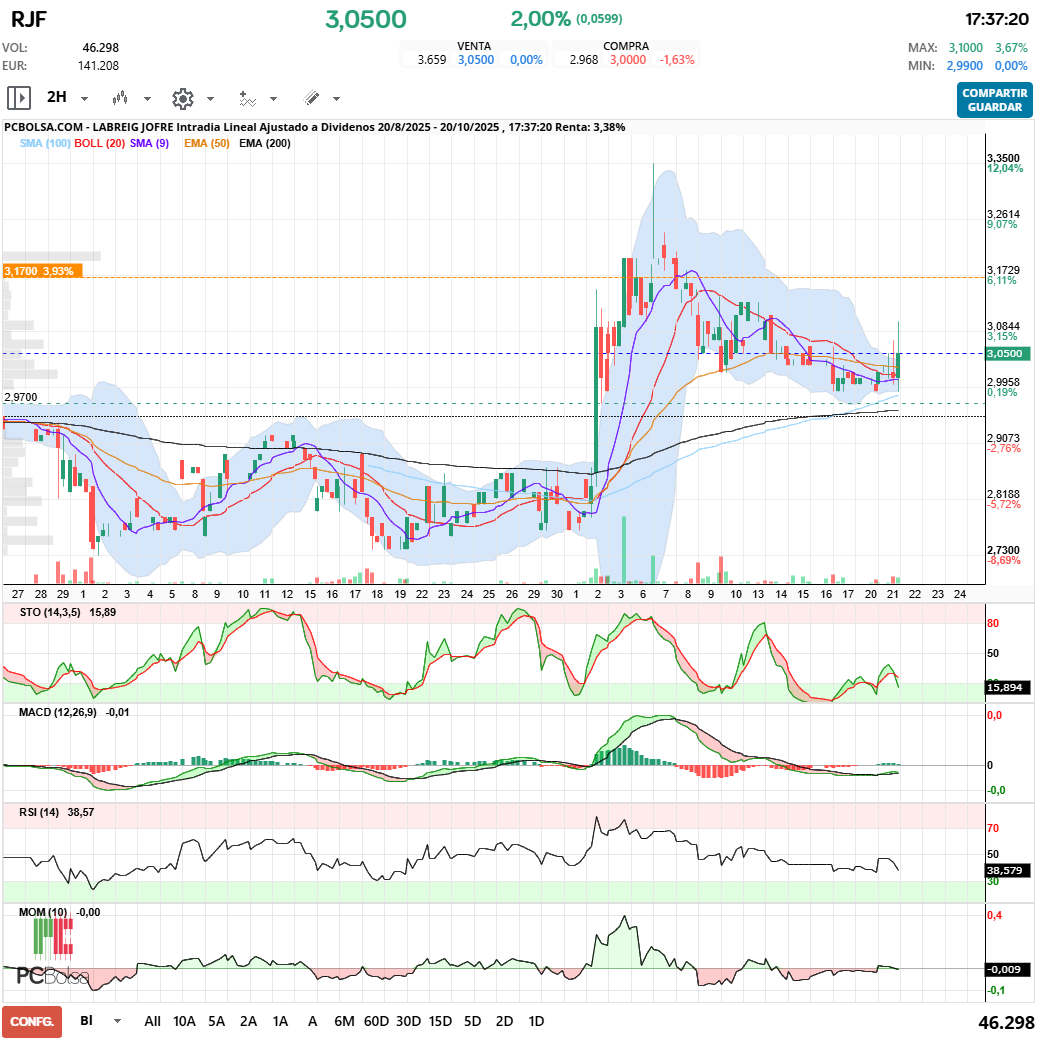Image resolution: width=1048 pixels, height=1043 pixels.
Task: Expand the BI dropdown arrow
Action: pos(117,1021)
